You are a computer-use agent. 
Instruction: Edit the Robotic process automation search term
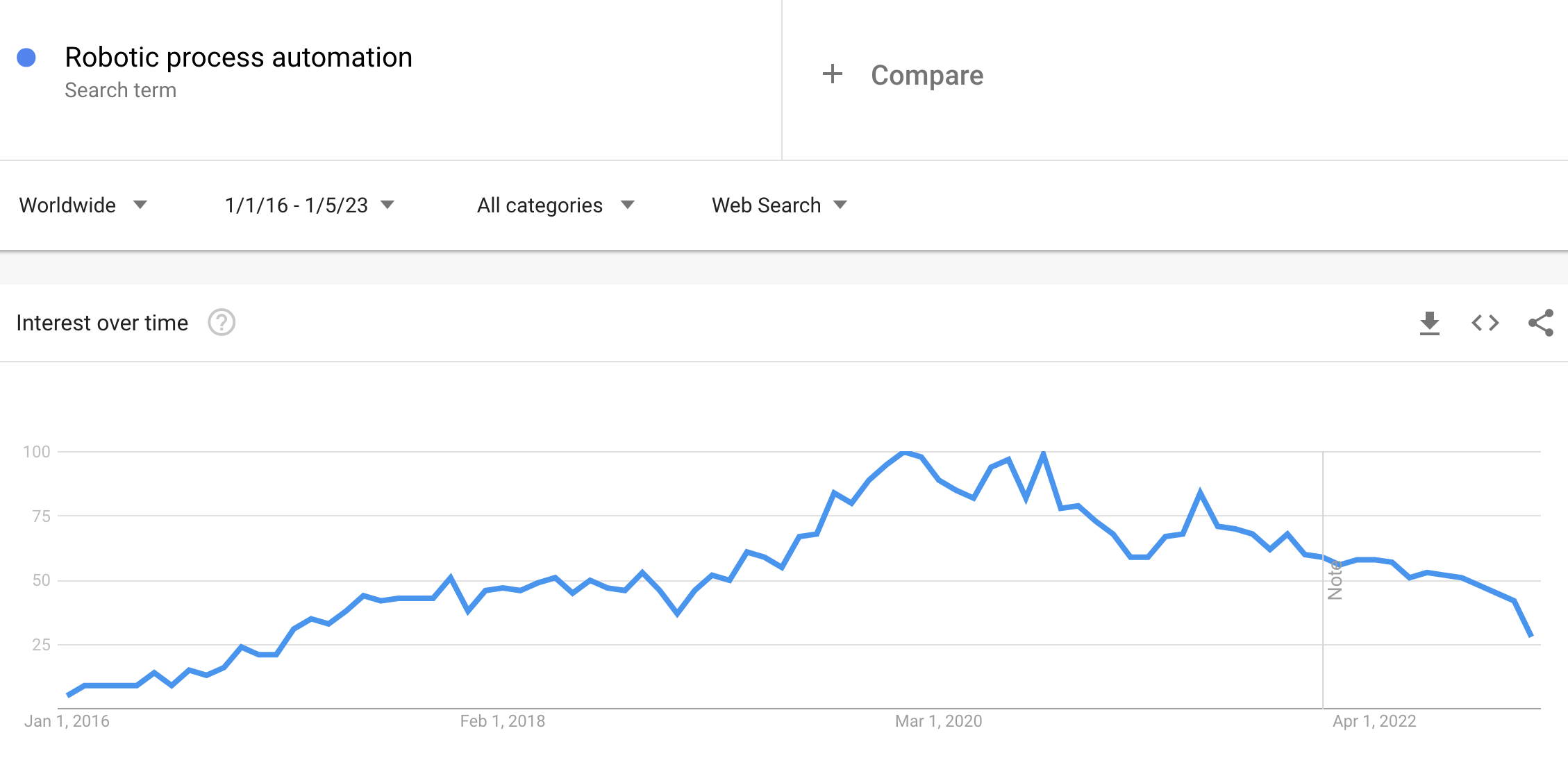(238, 58)
